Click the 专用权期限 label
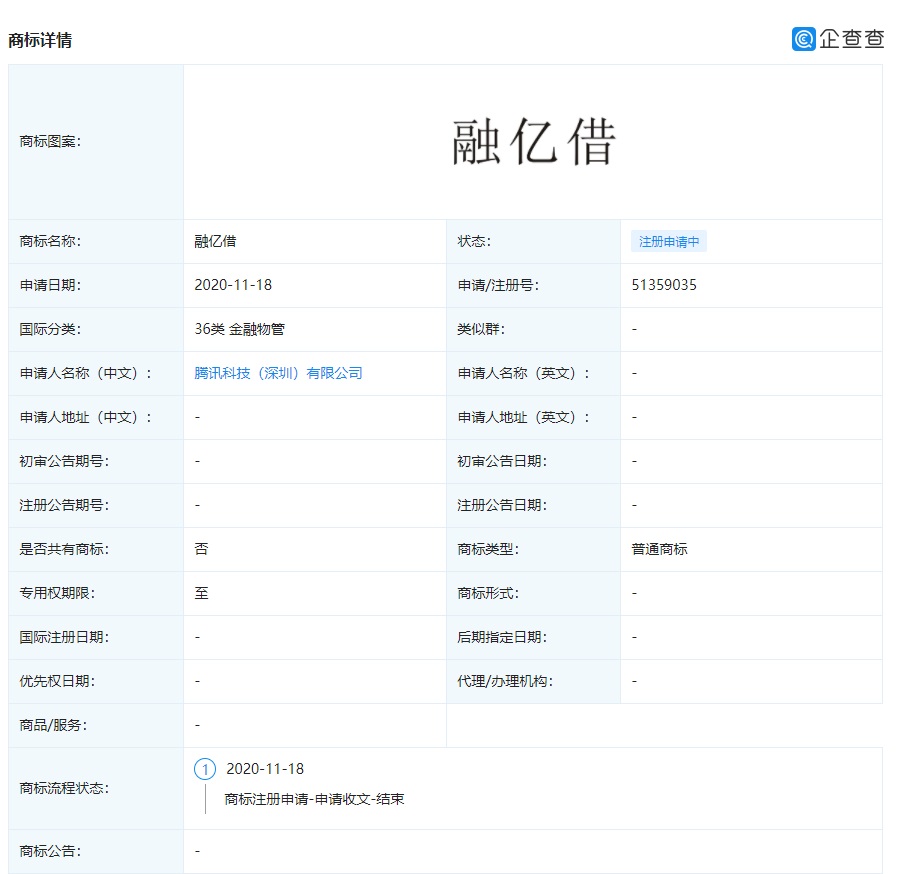 pos(57,593)
